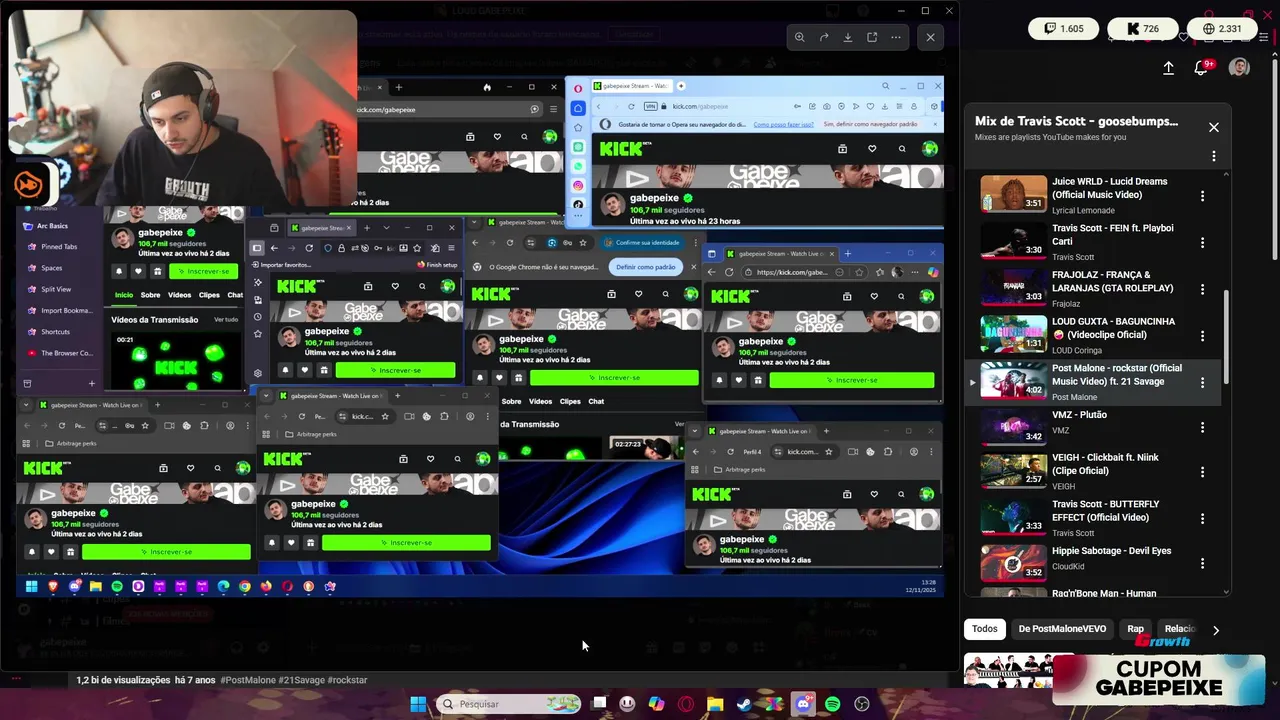Click the #21Savage hashtag link
The height and width of the screenshot is (720, 1280).
pyautogui.click(x=304, y=680)
